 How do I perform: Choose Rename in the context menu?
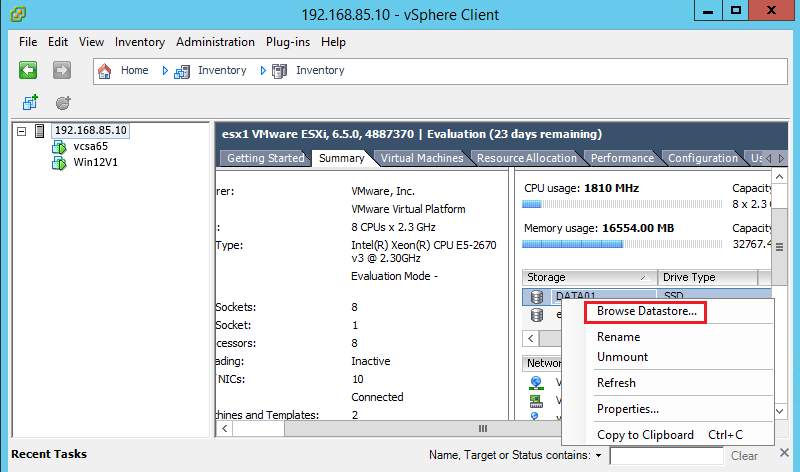tap(618, 337)
